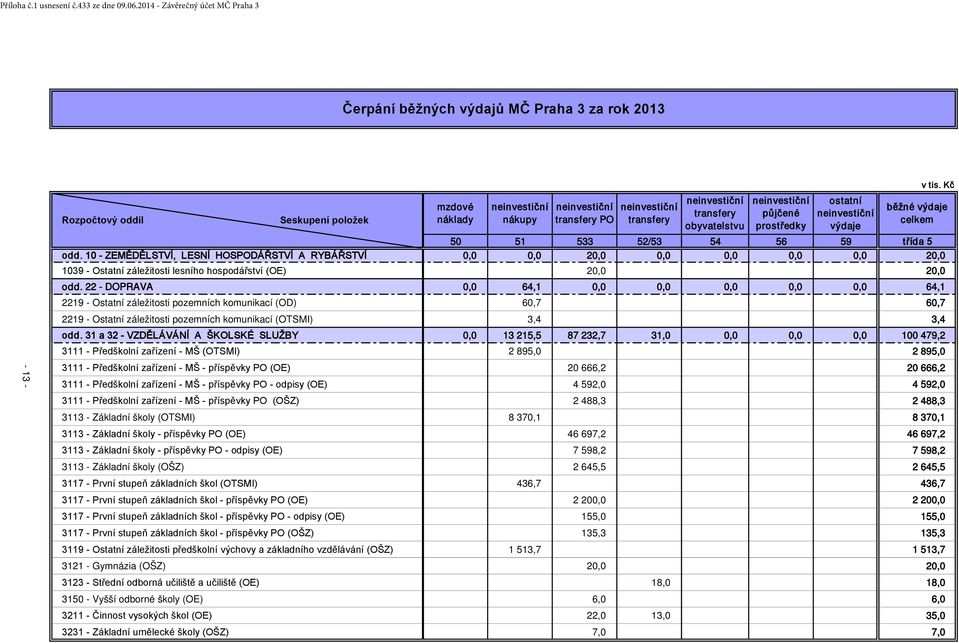This screenshot has height=643, width=959.
Task: Select the value '18,0' under neinvestiční transfery
Action: (661, 582)
